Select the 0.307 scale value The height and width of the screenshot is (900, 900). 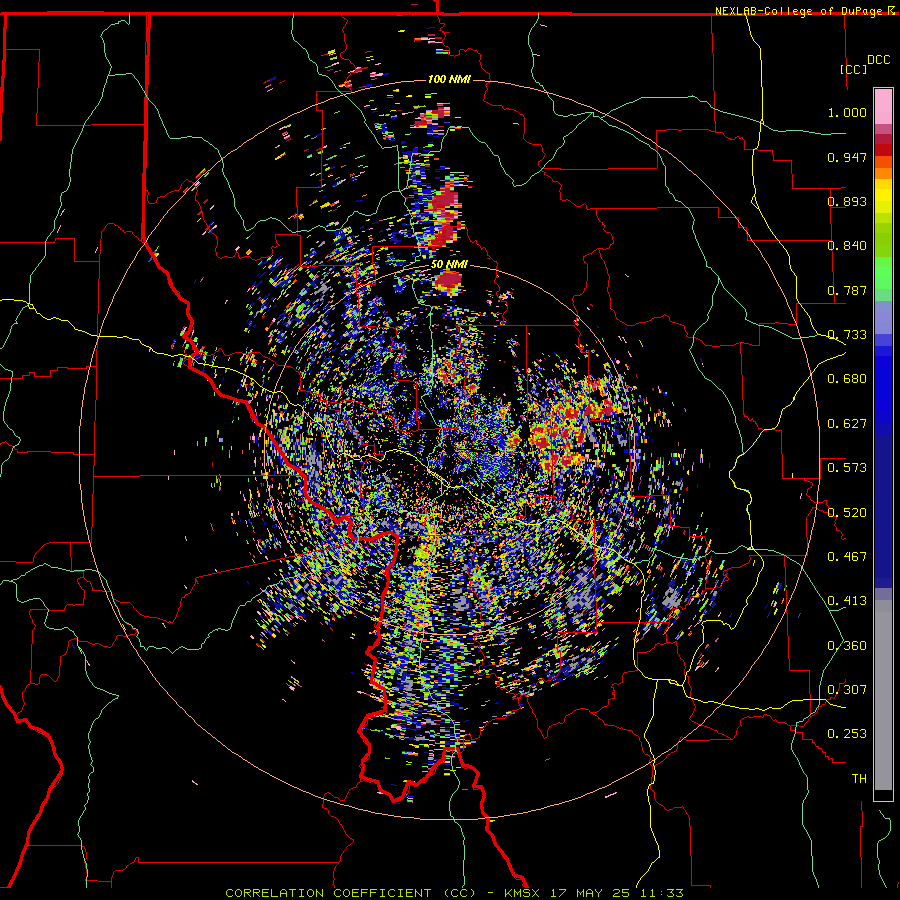(x=847, y=690)
